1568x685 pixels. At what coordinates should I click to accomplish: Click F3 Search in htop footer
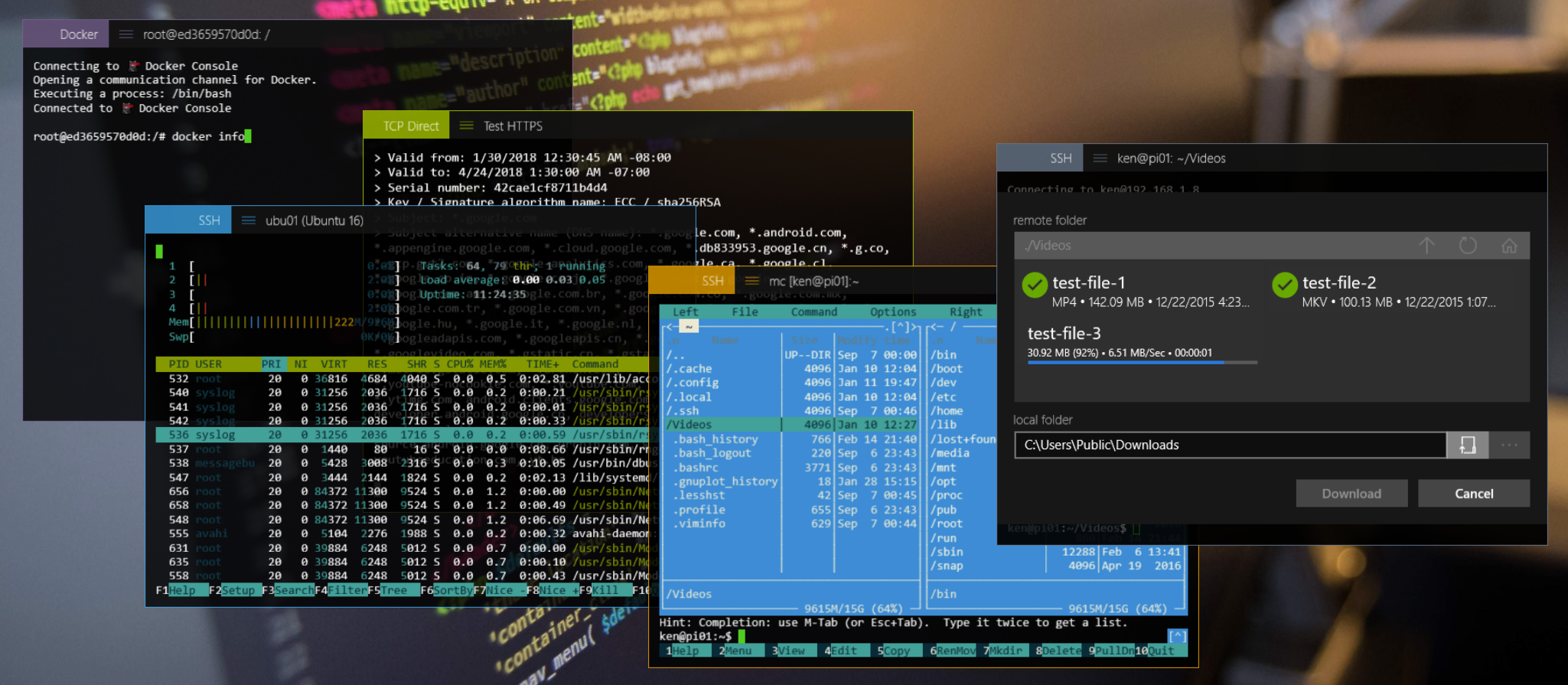pos(288,590)
